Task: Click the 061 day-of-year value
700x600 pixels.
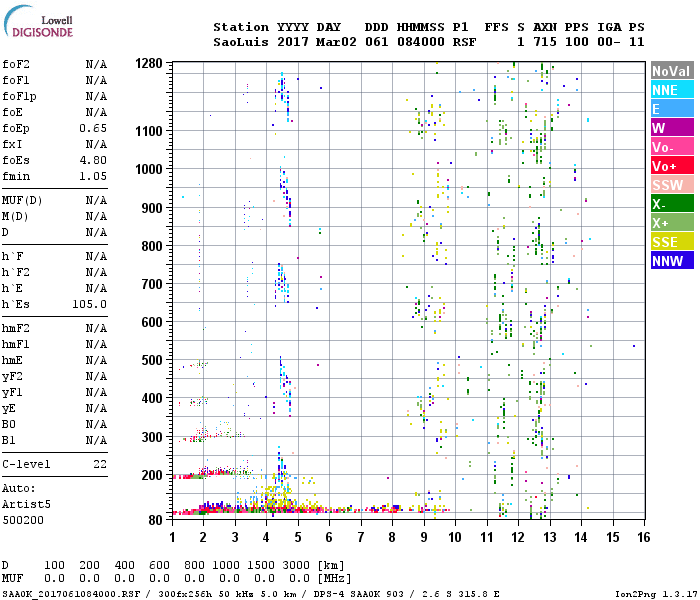Action: point(376,42)
